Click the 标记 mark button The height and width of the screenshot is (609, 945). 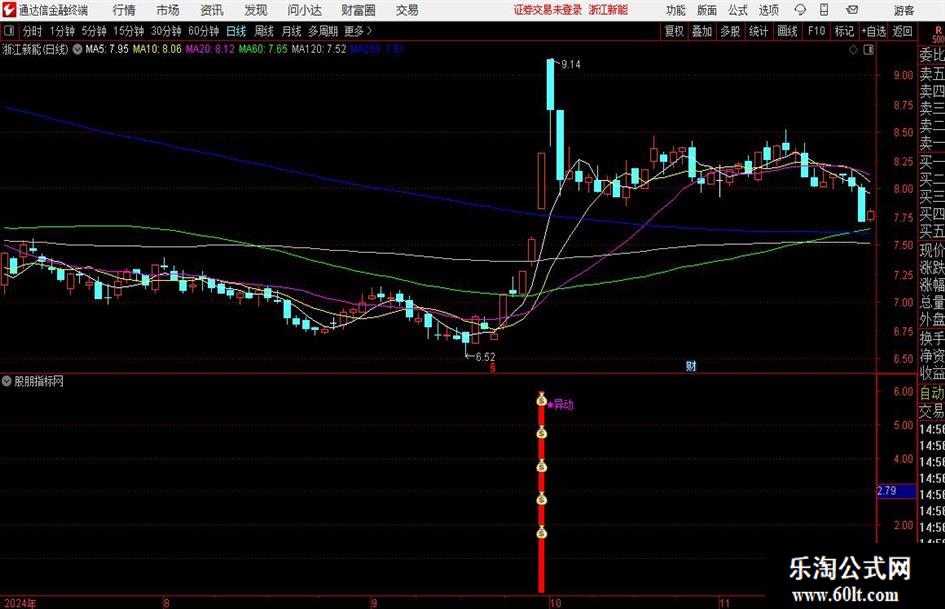[x=844, y=31]
